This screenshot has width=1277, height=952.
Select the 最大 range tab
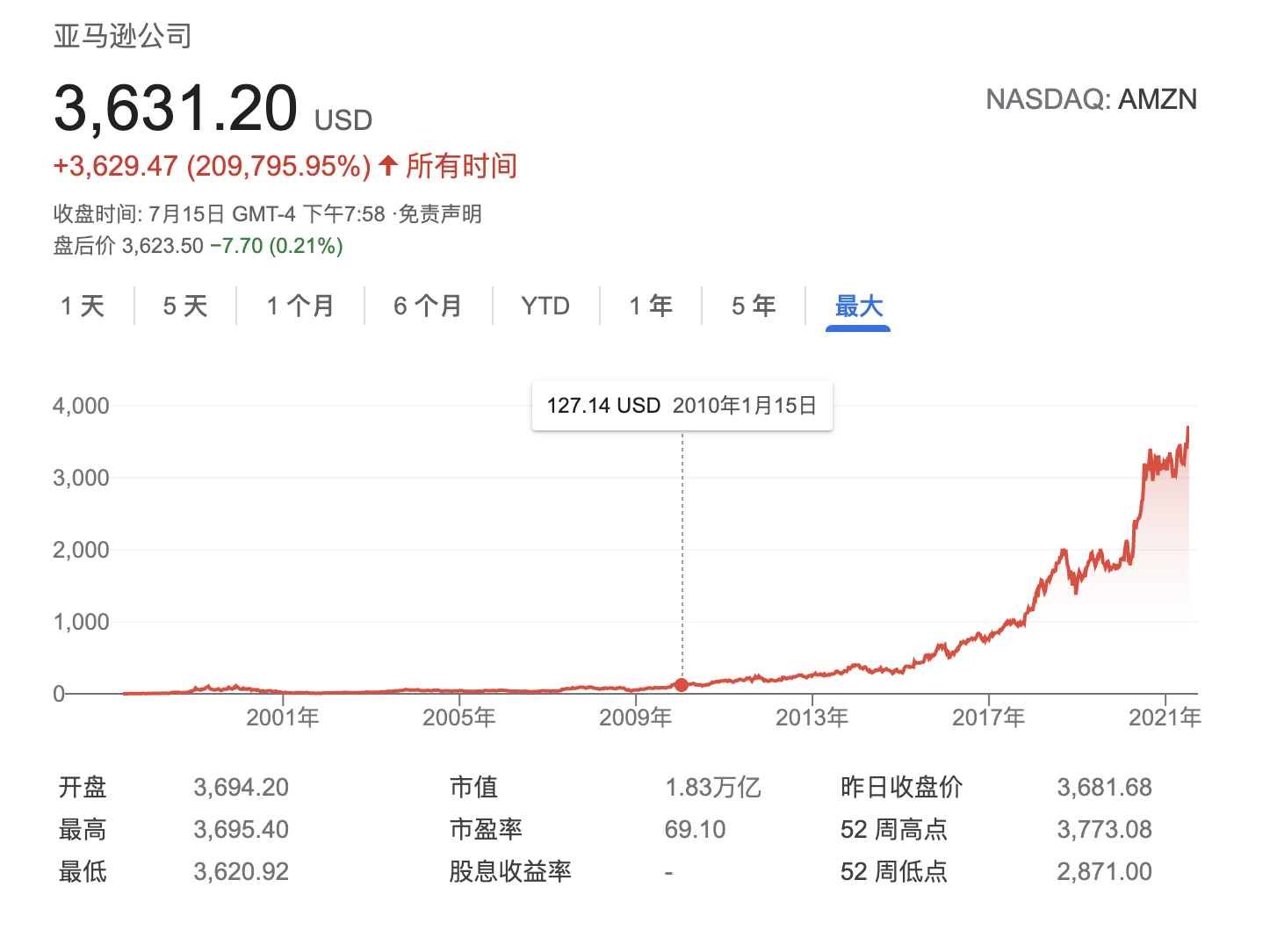point(858,306)
